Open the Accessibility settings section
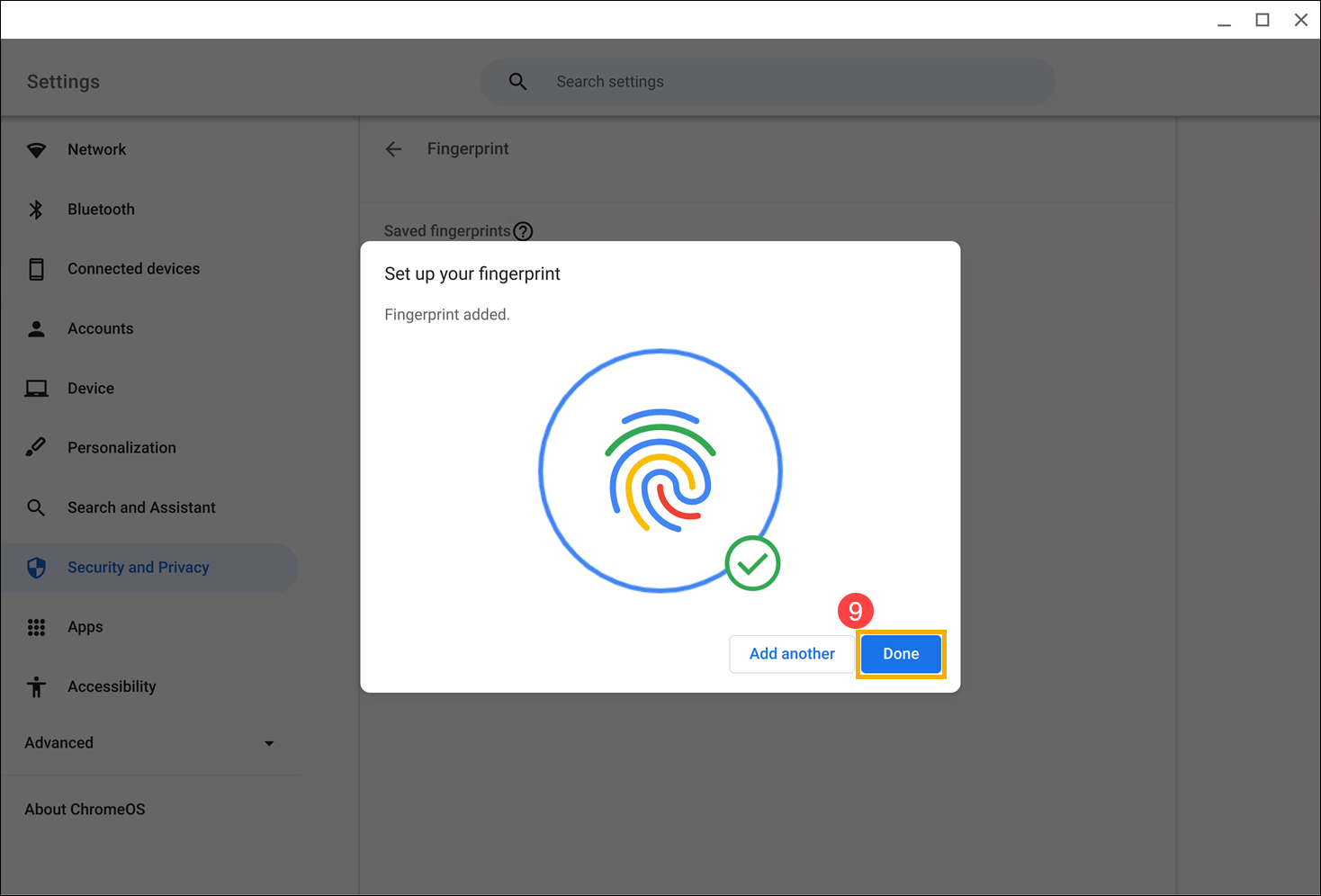 [148, 686]
